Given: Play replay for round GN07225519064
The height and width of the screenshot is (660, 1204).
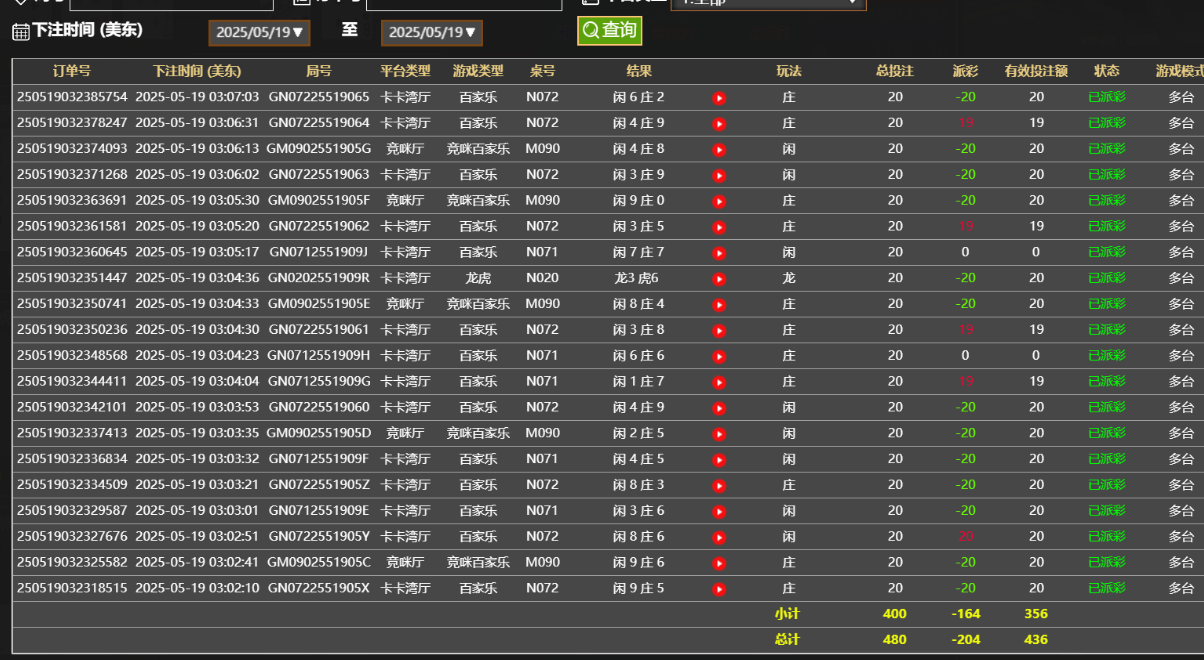Looking at the screenshot, I should point(718,124).
